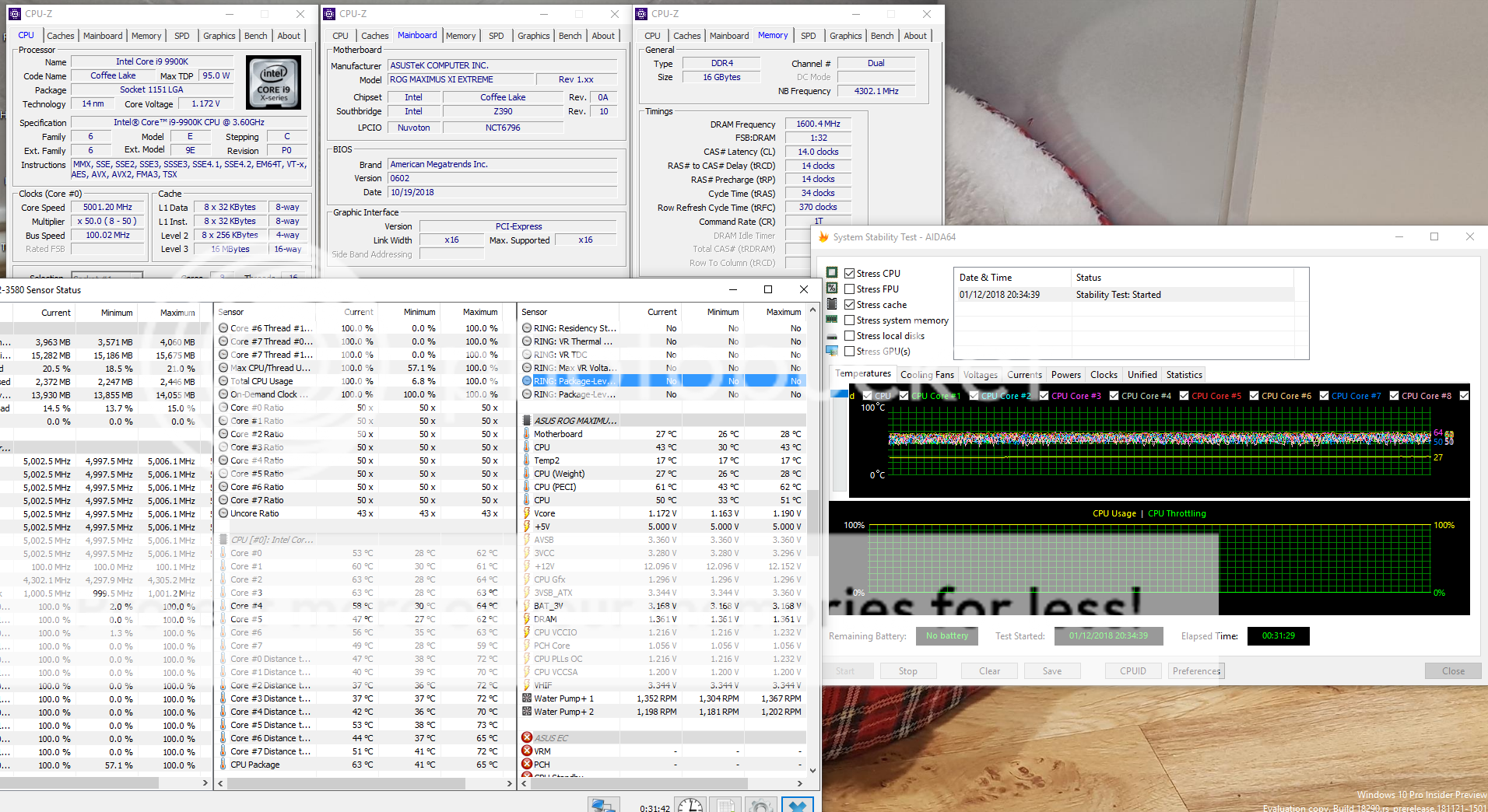This screenshot has width=1488, height=812.
Task: Click the red X icon beside ASUS EC
Action: 527,738
